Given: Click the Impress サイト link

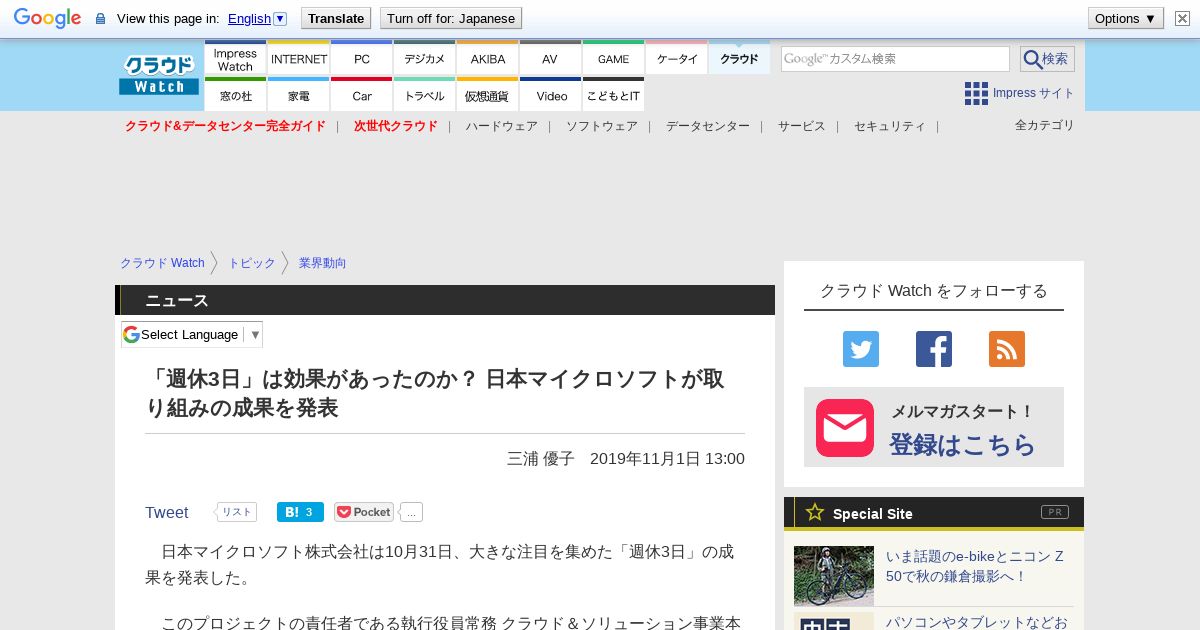Looking at the screenshot, I should tap(1033, 93).
